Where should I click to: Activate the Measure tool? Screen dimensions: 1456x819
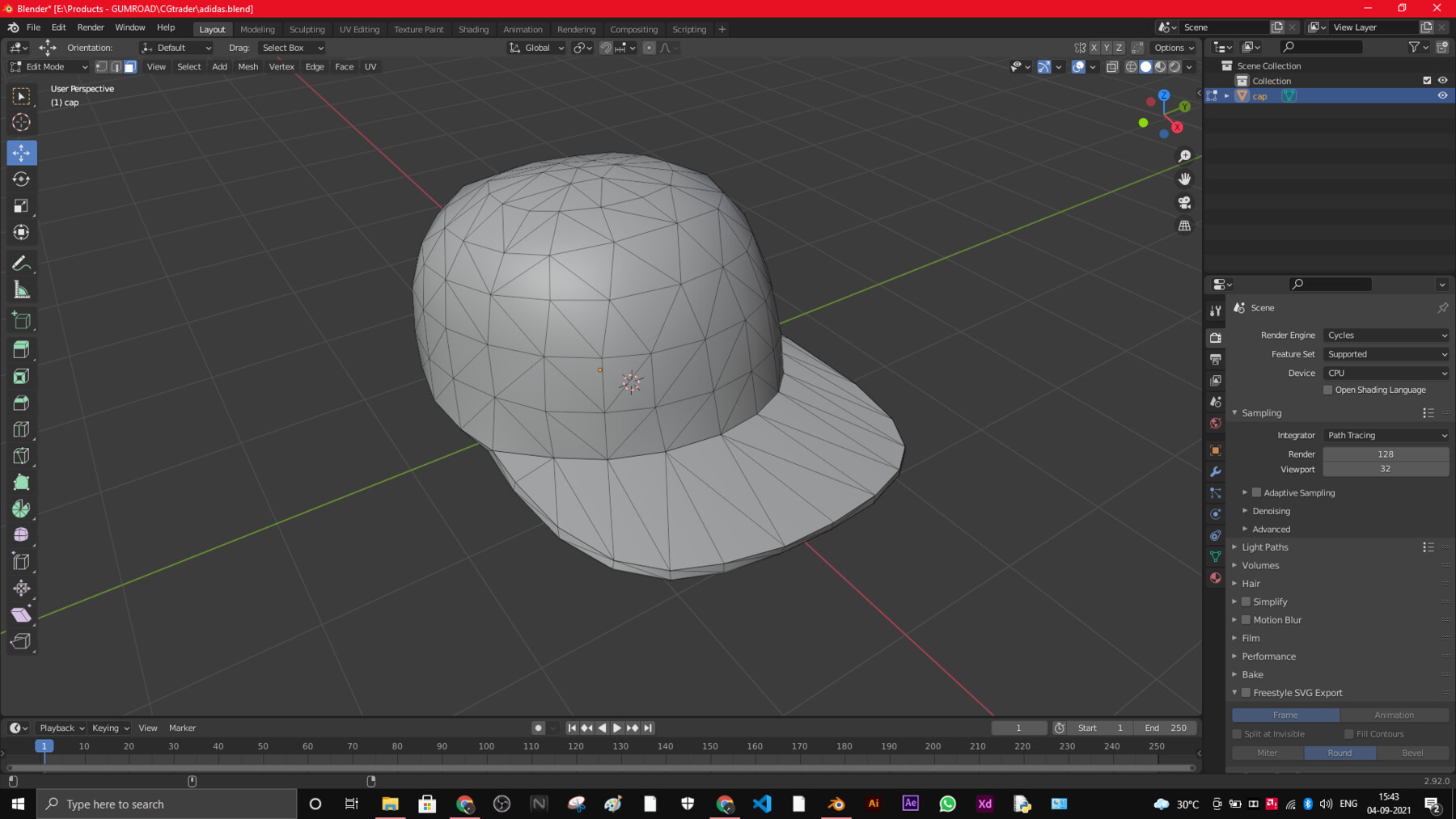pos(21,289)
